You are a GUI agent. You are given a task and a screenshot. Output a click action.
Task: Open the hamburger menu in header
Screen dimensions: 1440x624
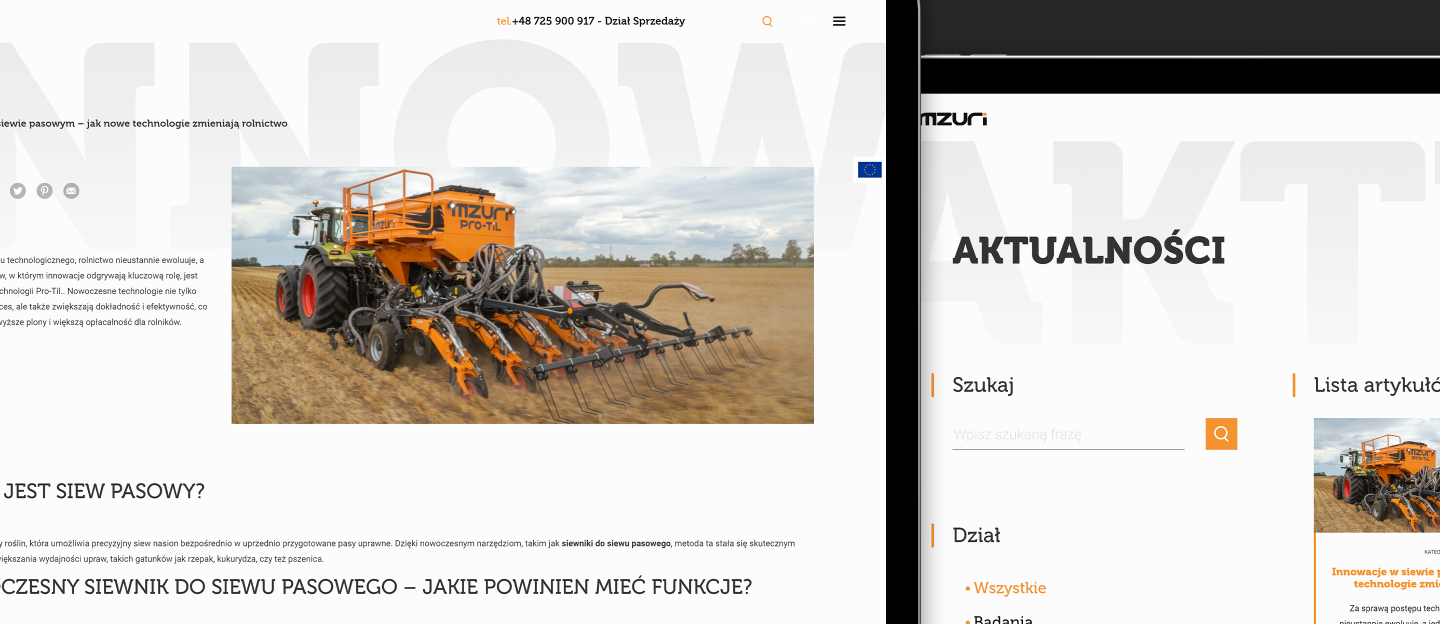(839, 21)
